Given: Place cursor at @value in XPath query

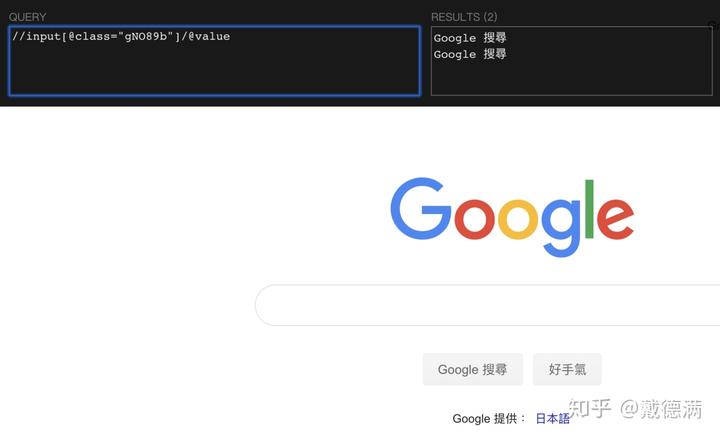Looking at the screenshot, I should 209,36.
